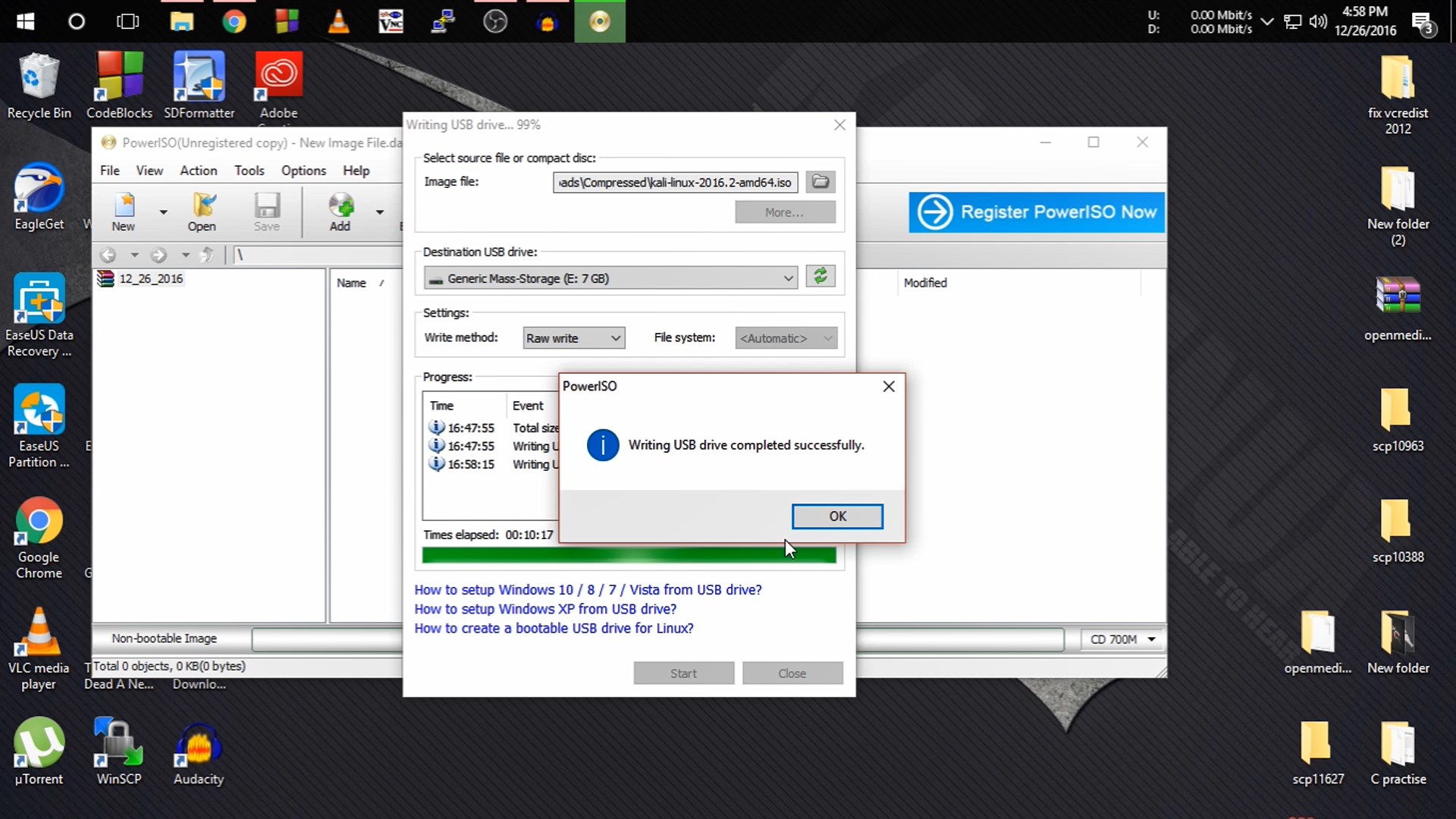Image resolution: width=1456 pixels, height=819 pixels.
Task: Expand the Back history dropdown arrow
Action: (x=134, y=256)
